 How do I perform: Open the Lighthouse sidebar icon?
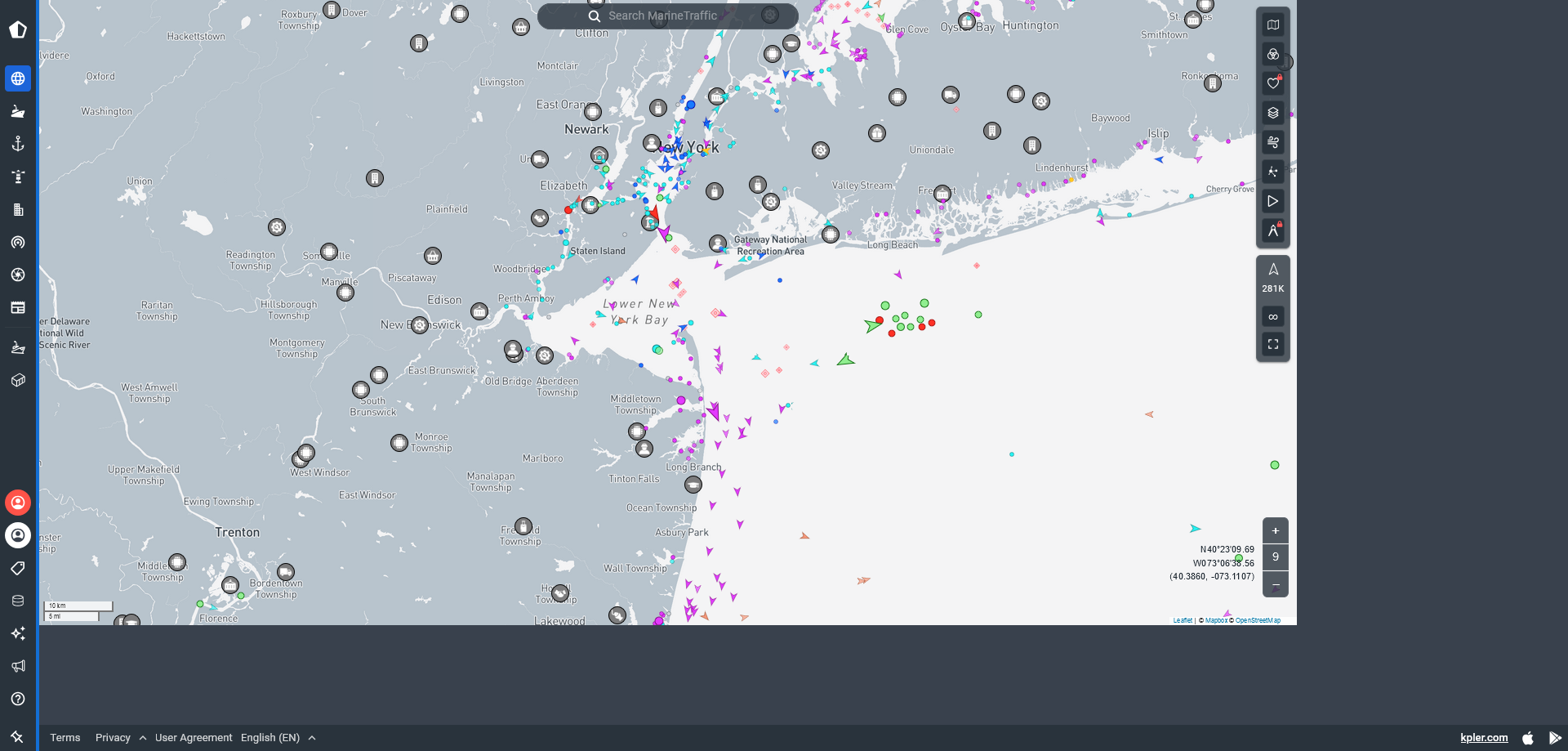click(x=18, y=177)
